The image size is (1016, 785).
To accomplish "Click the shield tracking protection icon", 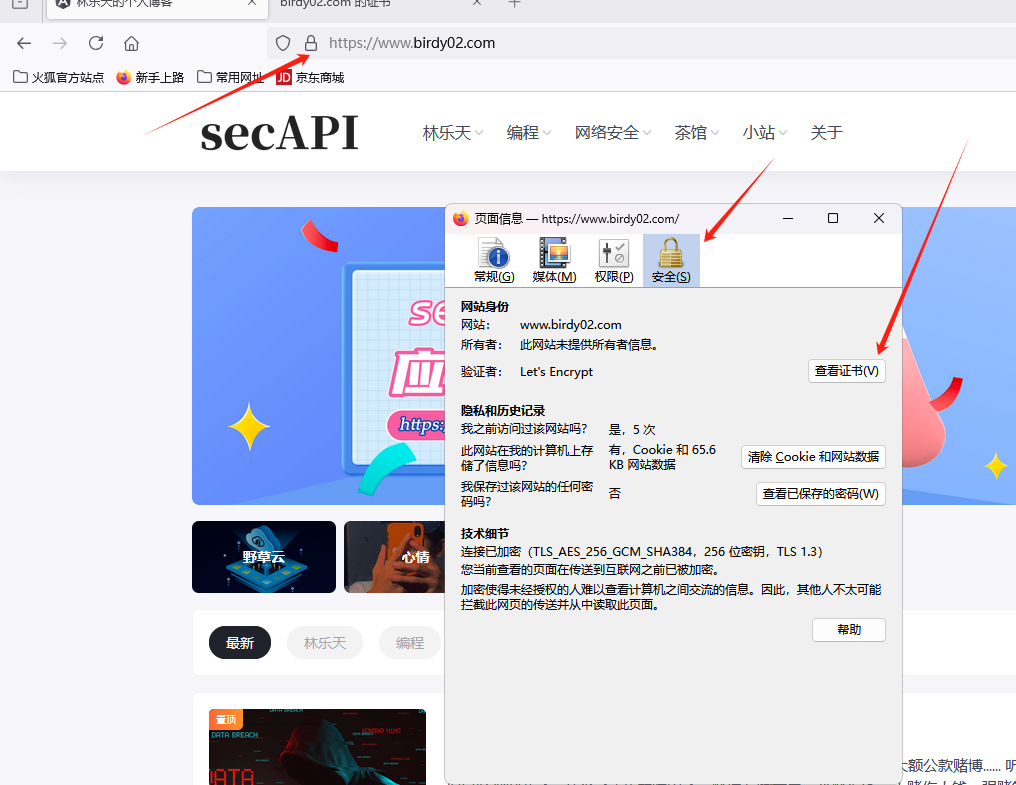I will click(283, 43).
